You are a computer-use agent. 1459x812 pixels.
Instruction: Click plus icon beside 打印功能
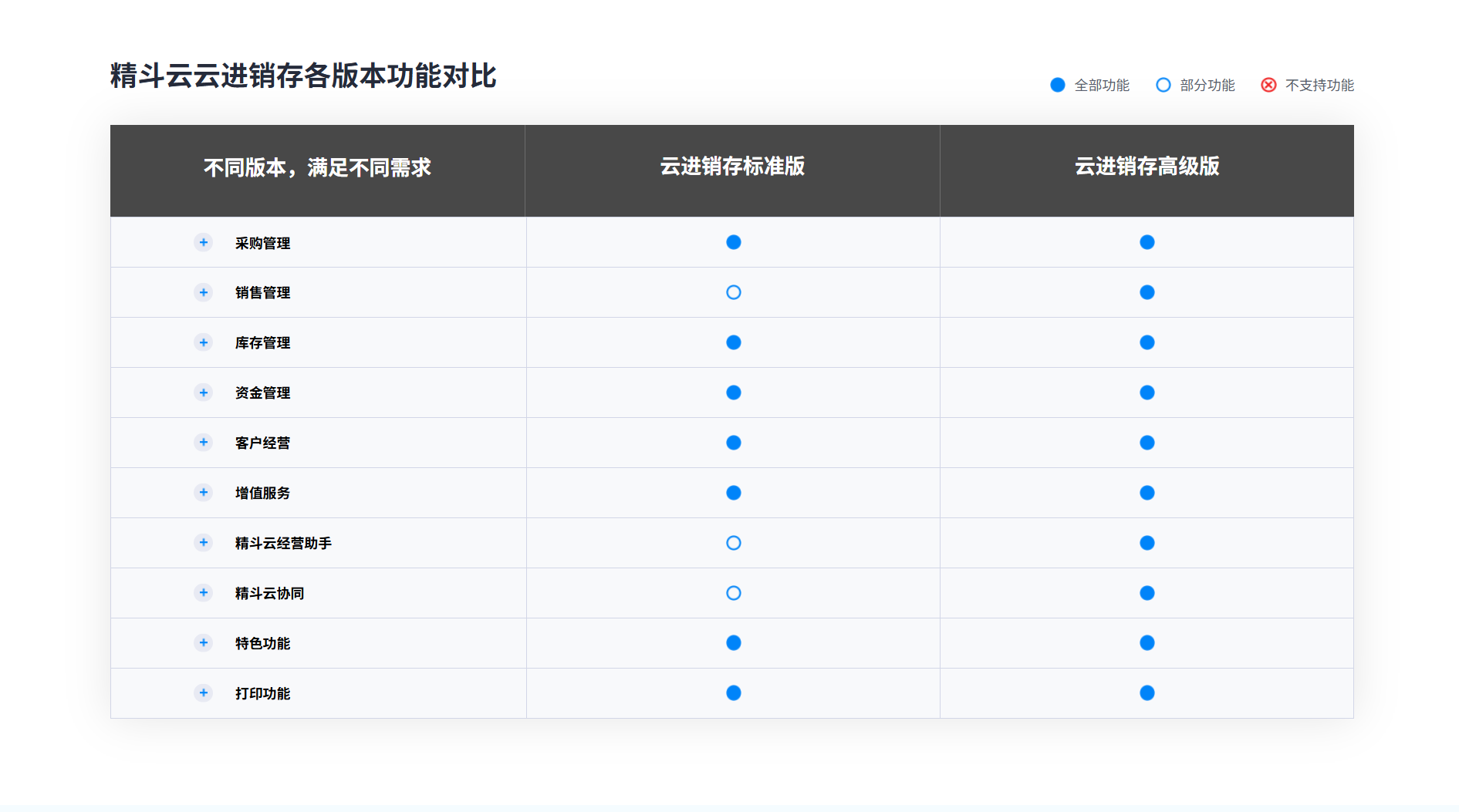tap(203, 692)
